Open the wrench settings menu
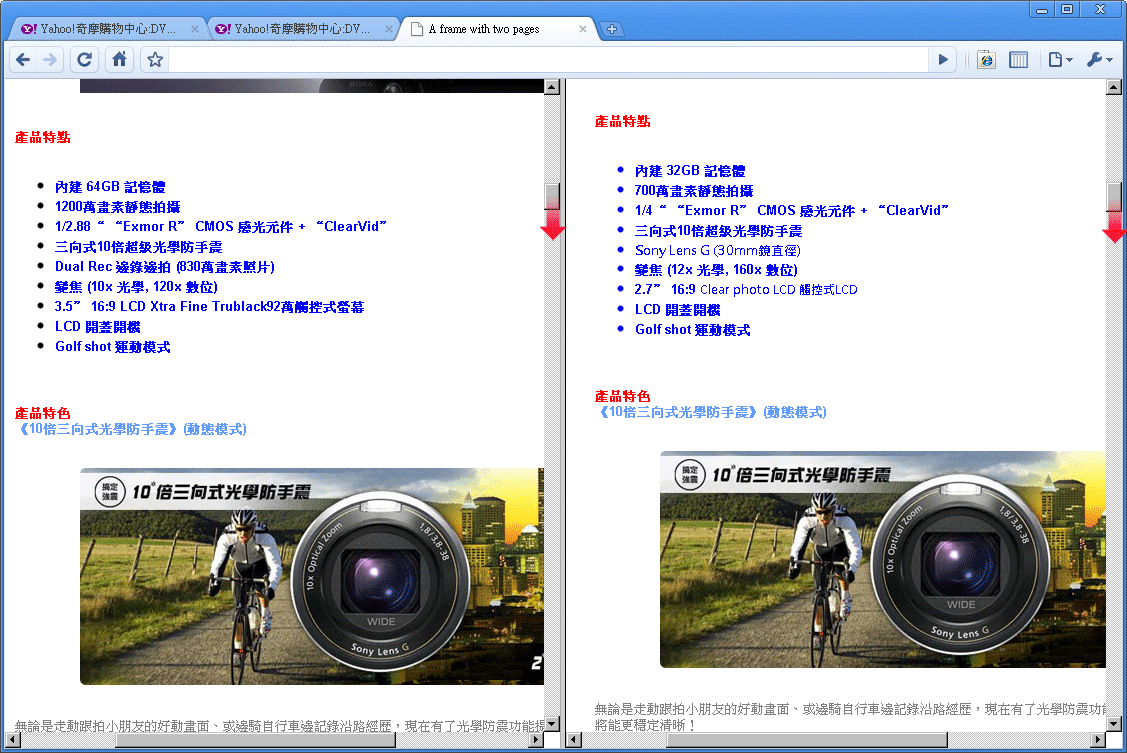Screen dimensions: 1127x753 click(1100, 60)
